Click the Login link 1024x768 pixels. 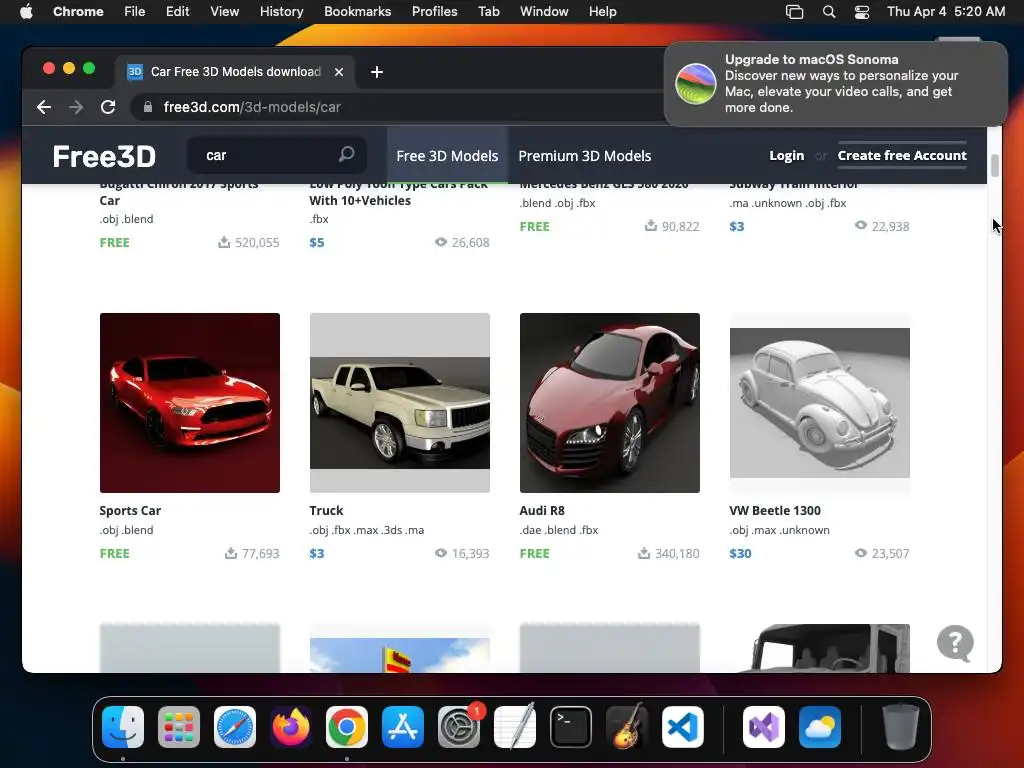click(x=786, y=155)
